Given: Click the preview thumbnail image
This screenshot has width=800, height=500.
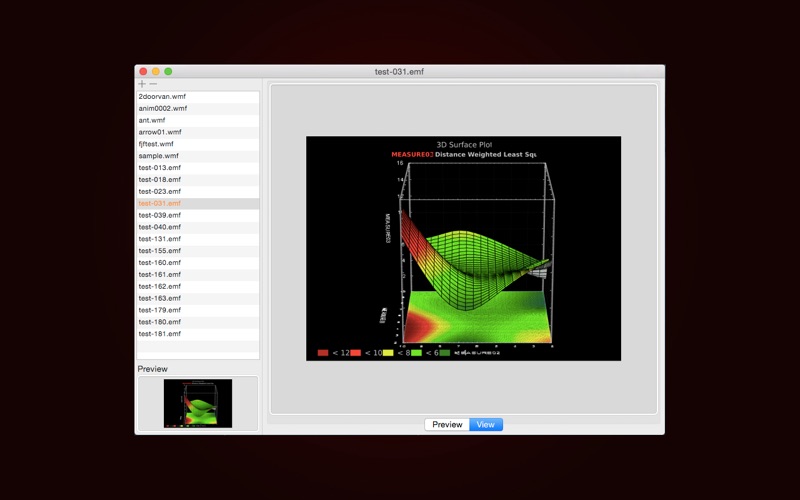Looking at the screenshot, I should point(198,403).
